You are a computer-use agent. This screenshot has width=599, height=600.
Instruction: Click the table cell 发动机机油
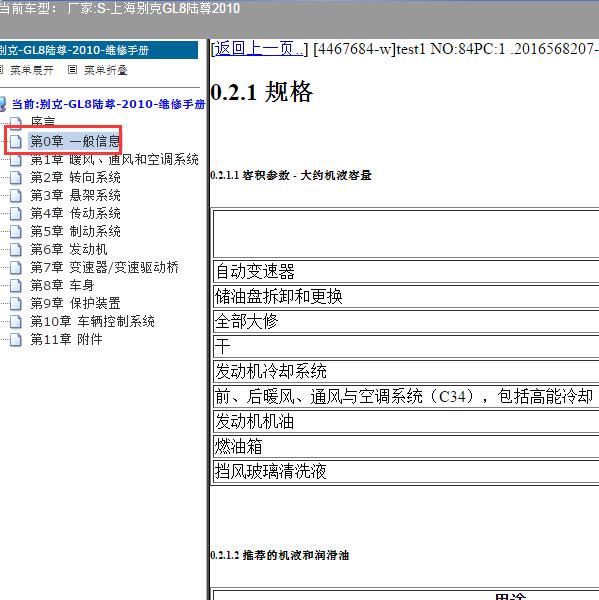406,421
